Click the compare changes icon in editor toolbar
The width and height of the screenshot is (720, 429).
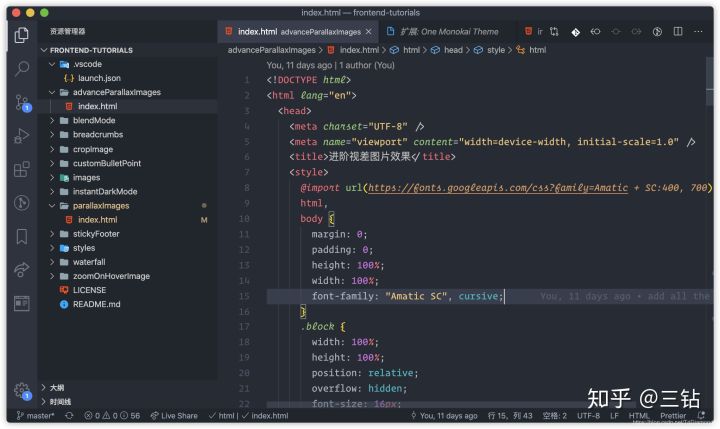(x=554, y=31)
